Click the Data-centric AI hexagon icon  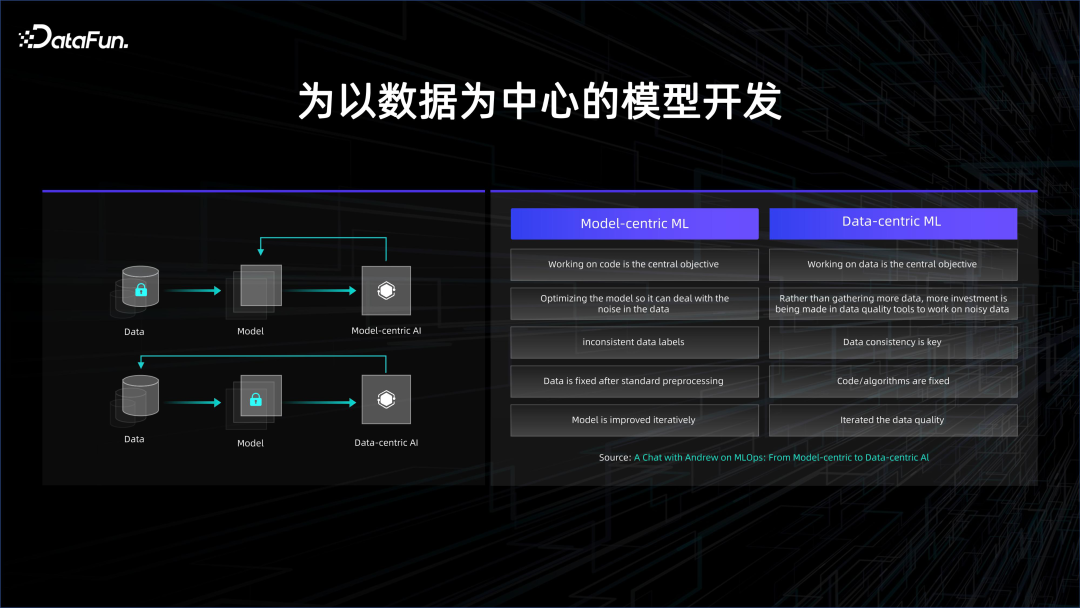point(386,399)
